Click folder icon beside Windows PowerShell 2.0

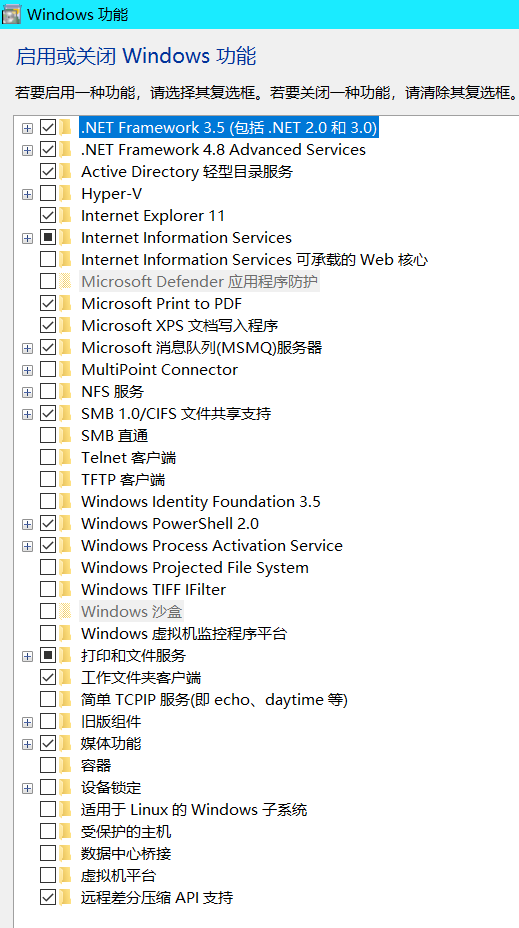[x=66, y=524]
